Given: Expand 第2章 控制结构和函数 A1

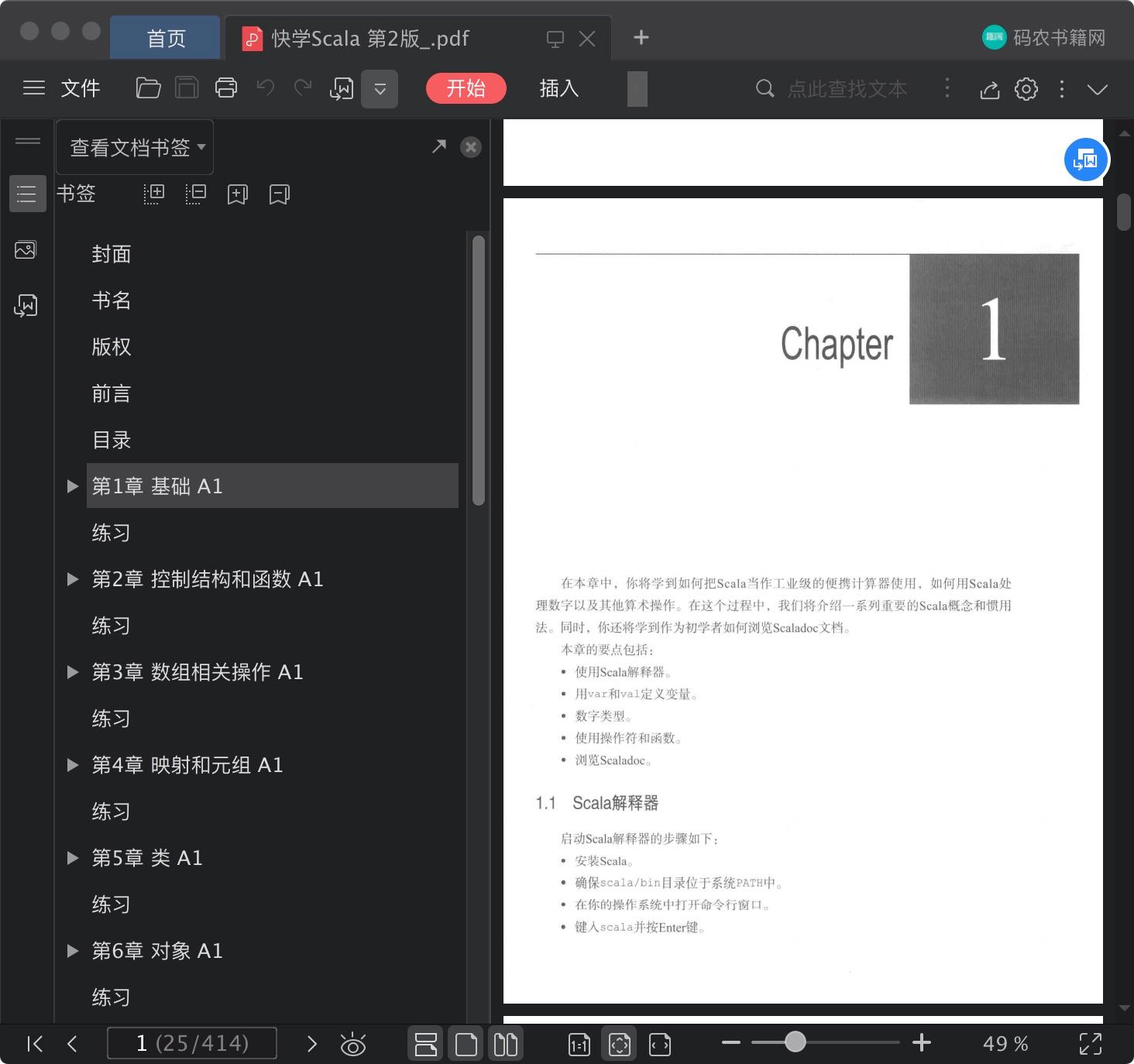Looking at the screenshot, I should [x=73, y=579].
